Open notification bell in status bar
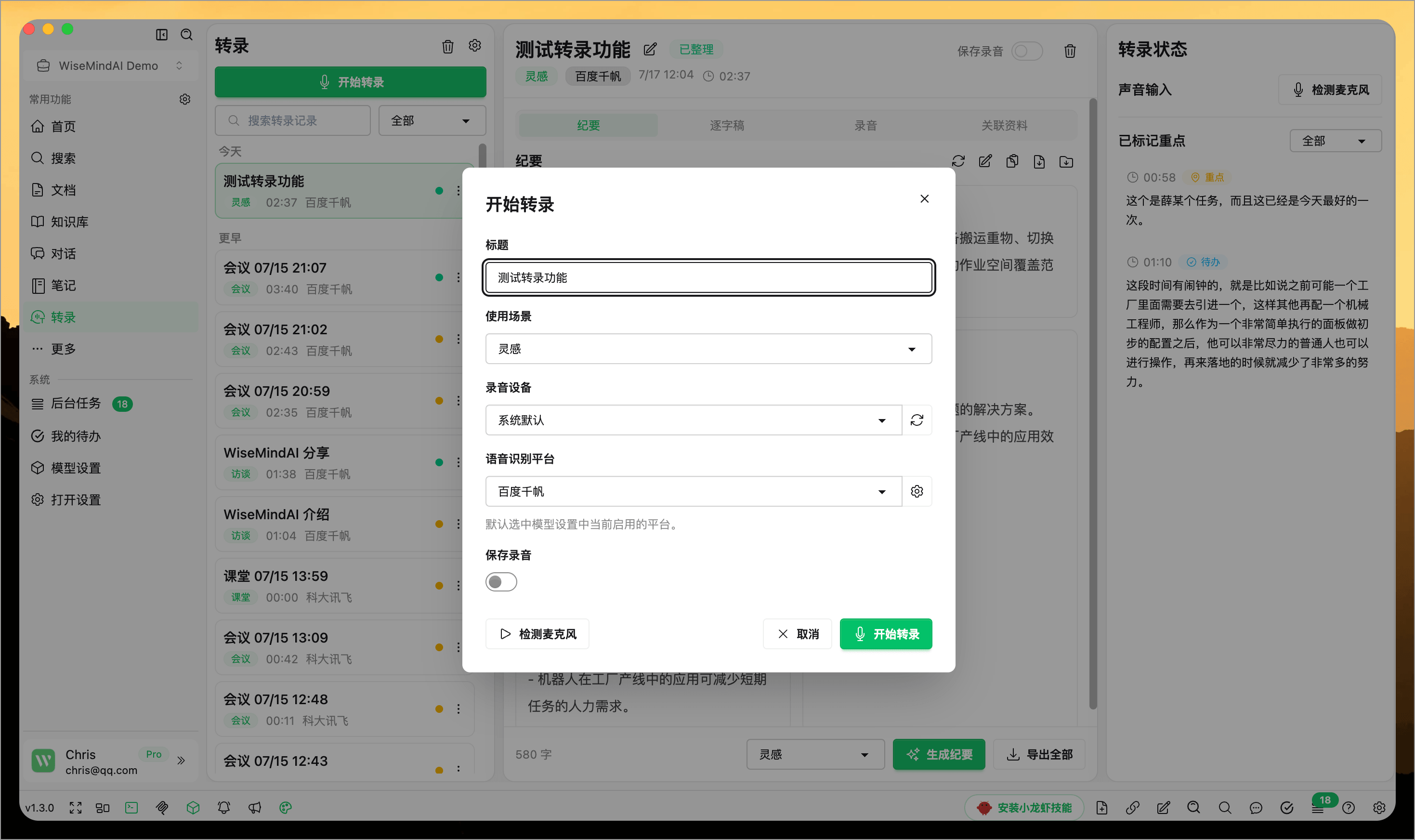Image resolution: width=1415 pixels, height=840 pixels. (223, 808)
